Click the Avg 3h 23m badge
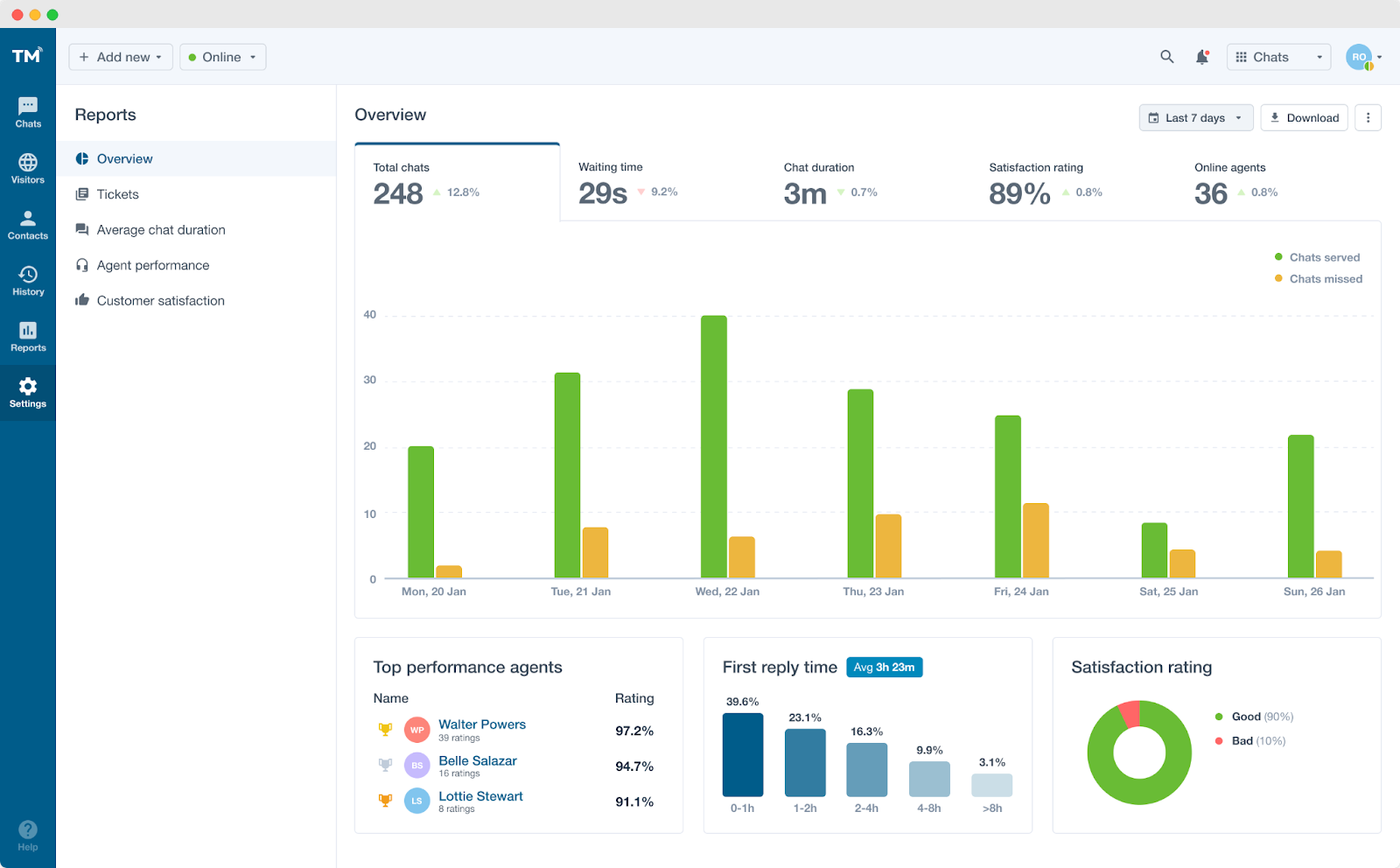 tap(884, 667)
